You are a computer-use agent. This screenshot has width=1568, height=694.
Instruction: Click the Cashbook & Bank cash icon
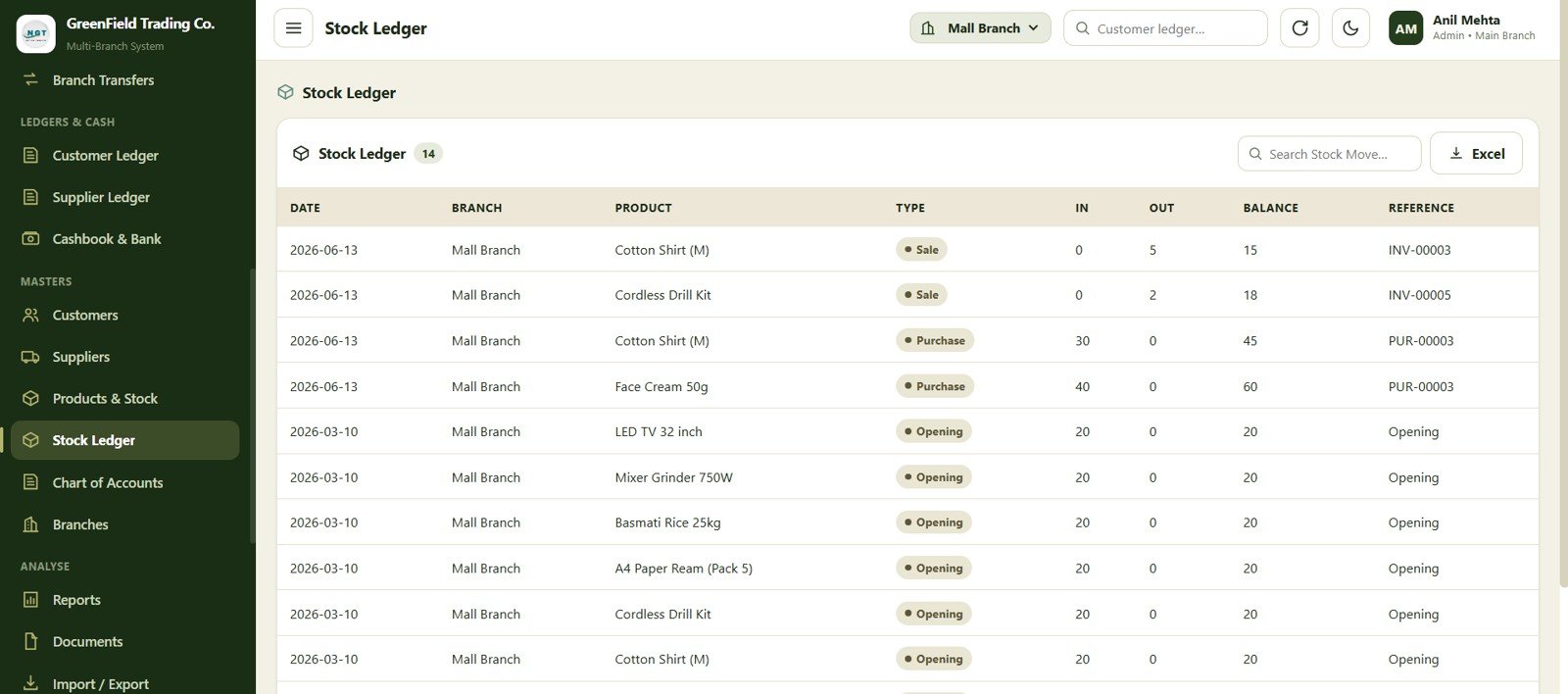31,239
